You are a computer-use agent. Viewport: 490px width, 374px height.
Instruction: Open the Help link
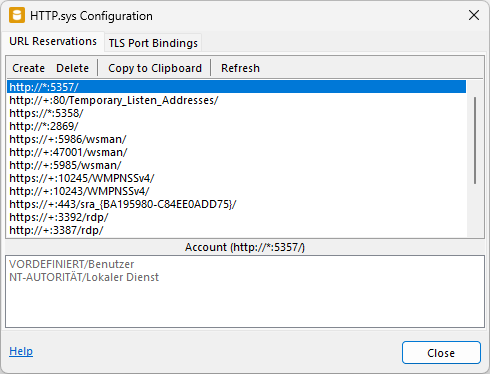21,351
